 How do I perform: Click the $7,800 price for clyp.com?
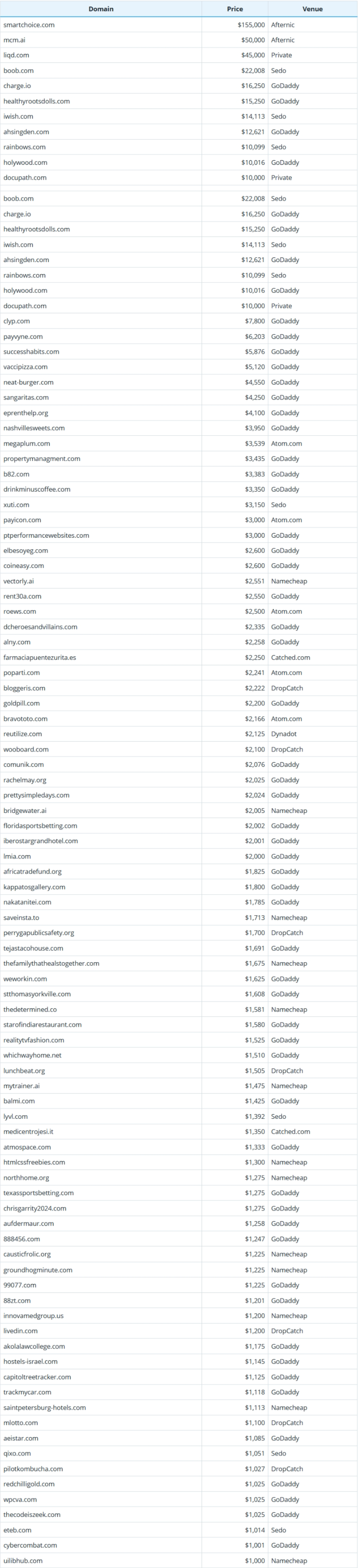tap(254, 321)
